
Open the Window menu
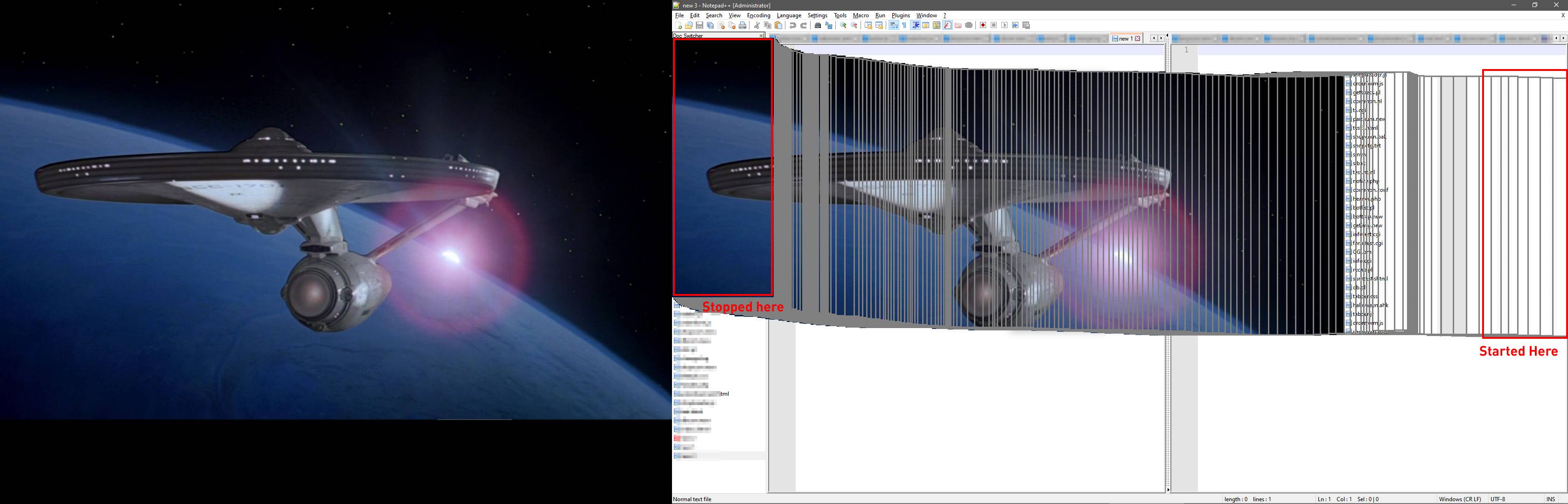click(926, 15)
